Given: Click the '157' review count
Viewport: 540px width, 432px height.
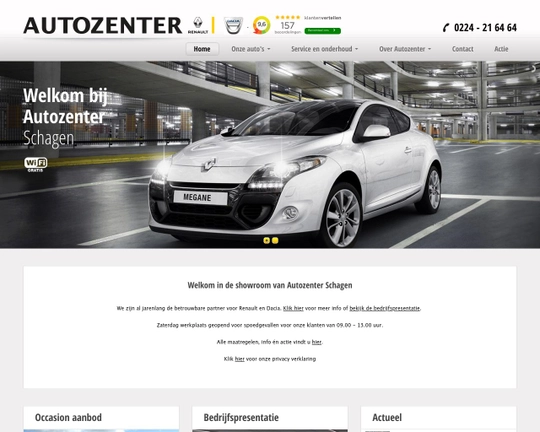Looking at the screenshot, I should [287, 25].
